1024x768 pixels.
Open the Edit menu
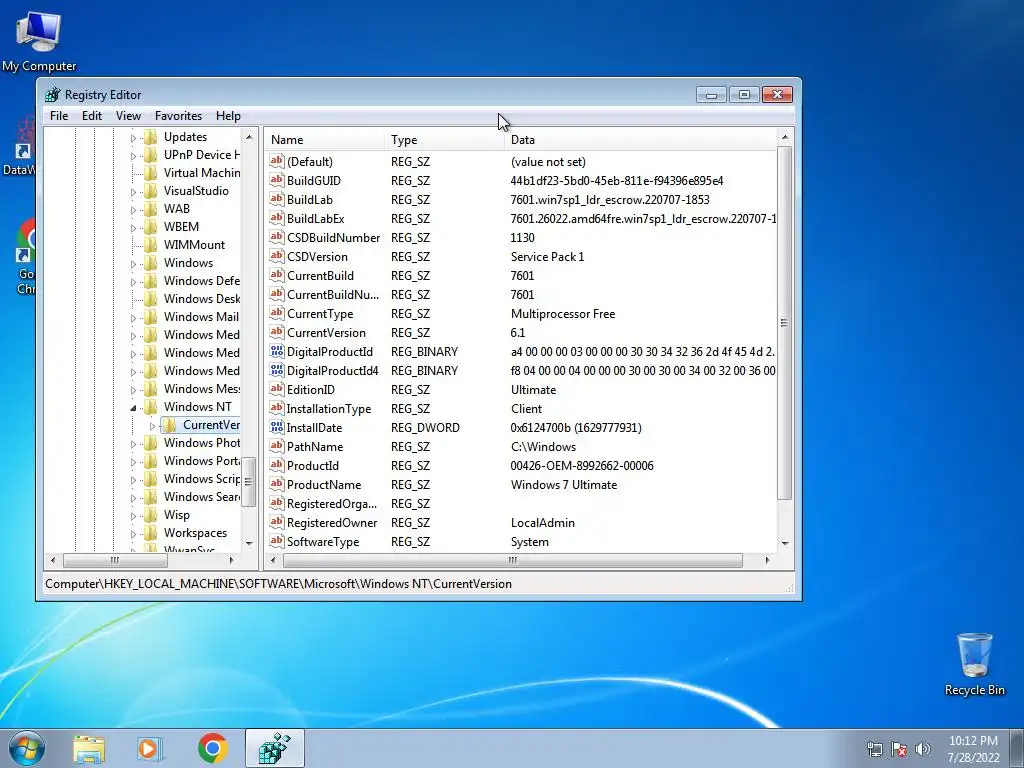click(x=91, y=116)
